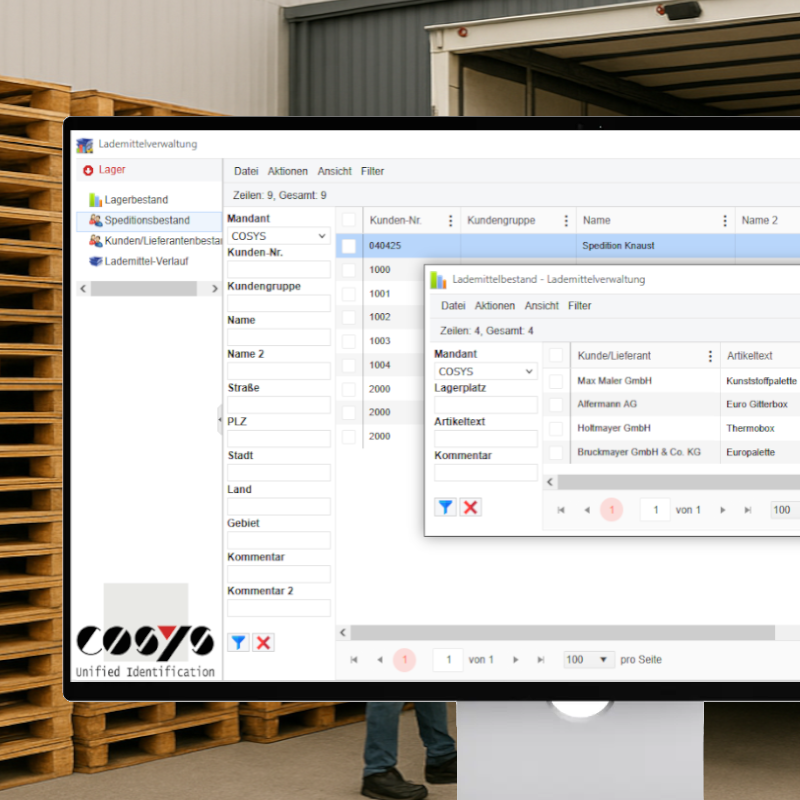The height and width of the screenshot is (800, 800).
Task: Open Ansicht menu in main window
Action: tap(335, 171)
